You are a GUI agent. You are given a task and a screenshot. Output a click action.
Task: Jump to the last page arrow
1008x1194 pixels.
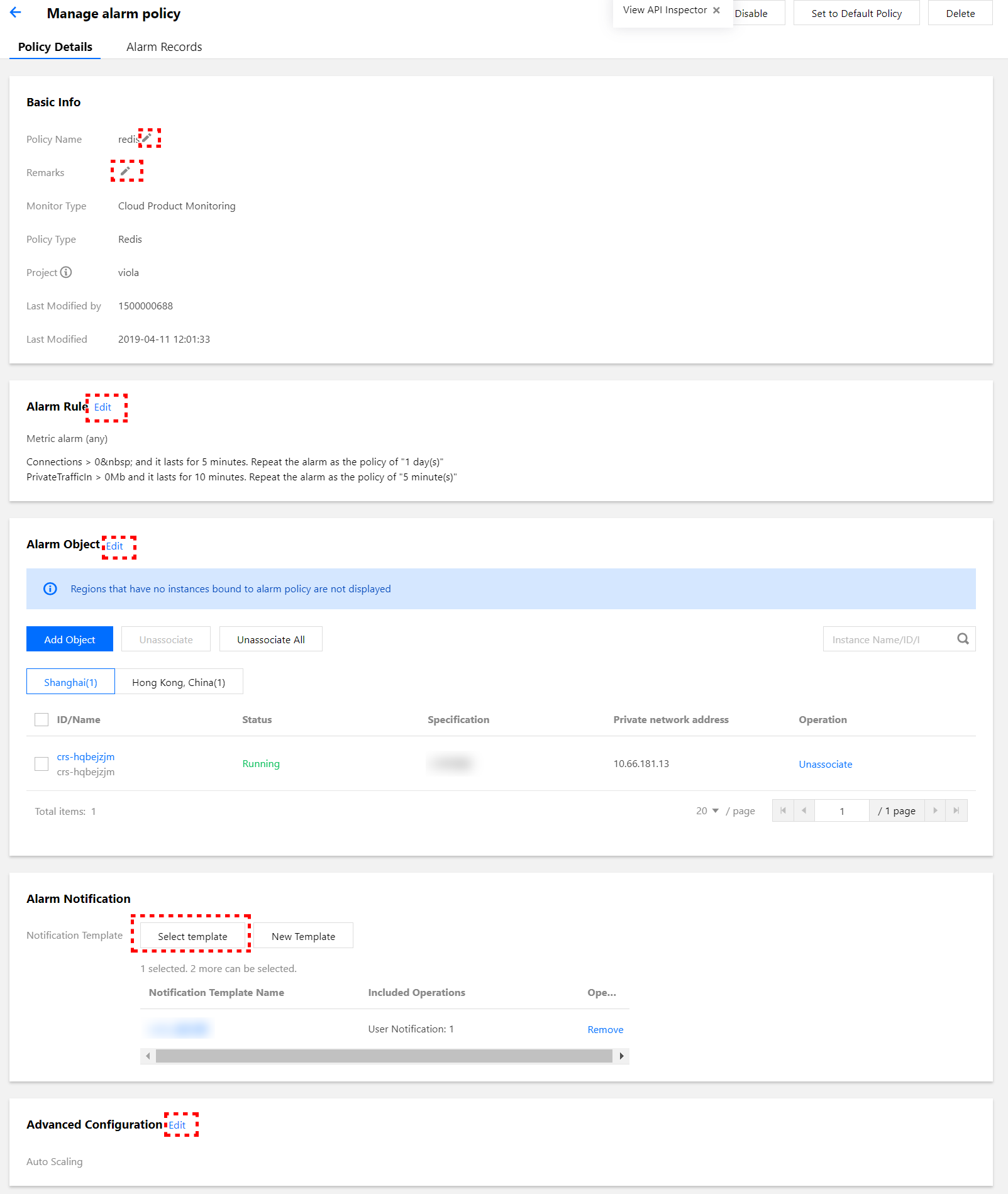click(956, 810)
